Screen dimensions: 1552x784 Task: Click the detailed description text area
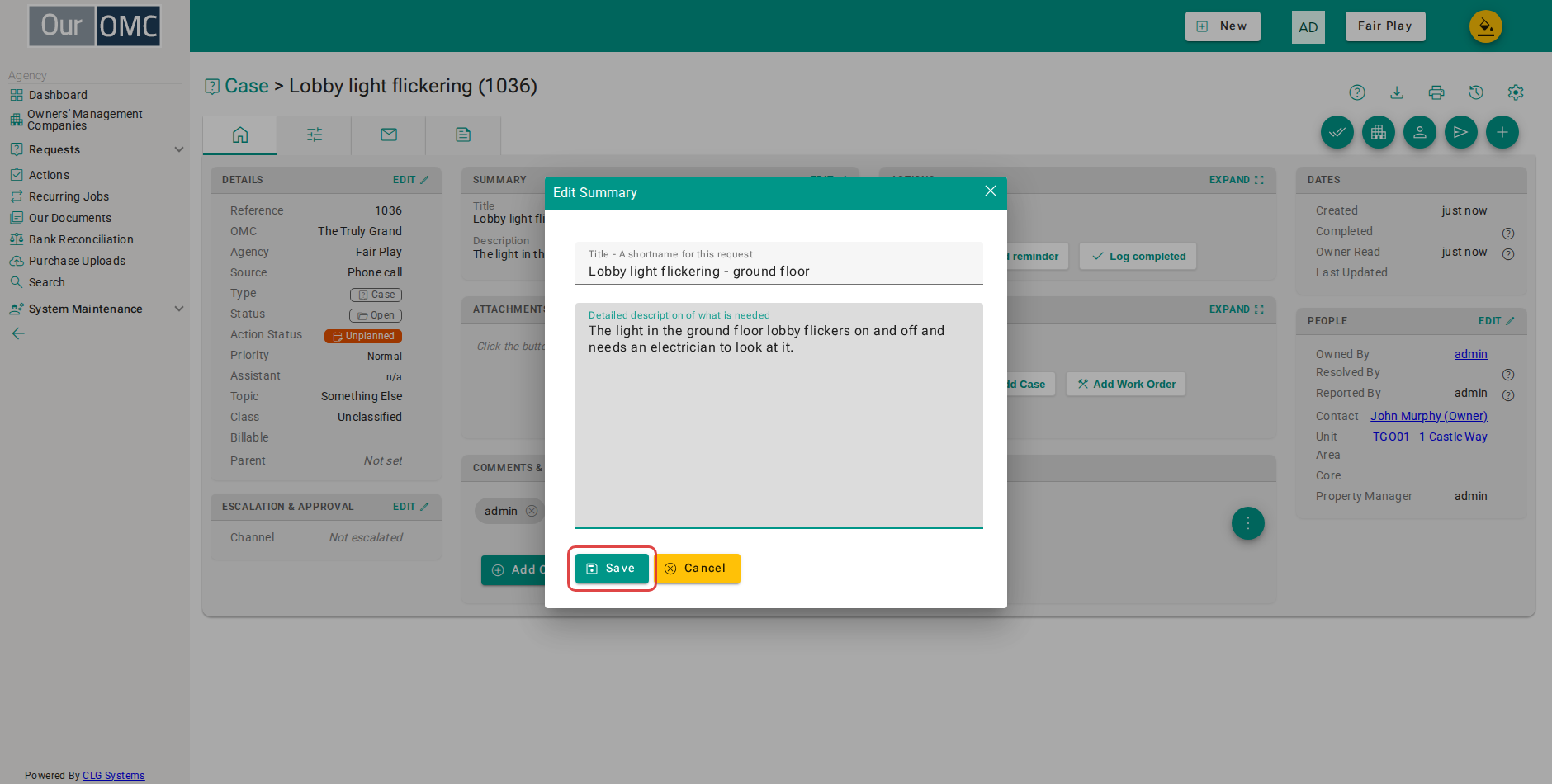point(778,415)
